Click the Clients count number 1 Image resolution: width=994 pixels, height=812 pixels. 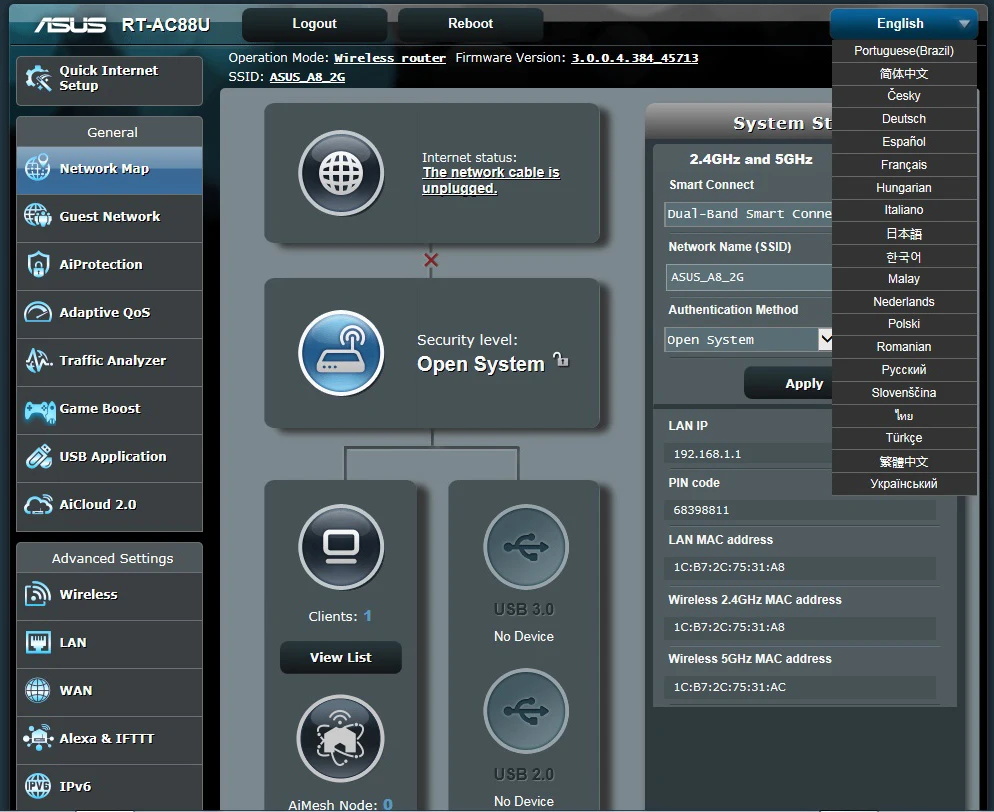pyautogui.click(x=368, y=615)
